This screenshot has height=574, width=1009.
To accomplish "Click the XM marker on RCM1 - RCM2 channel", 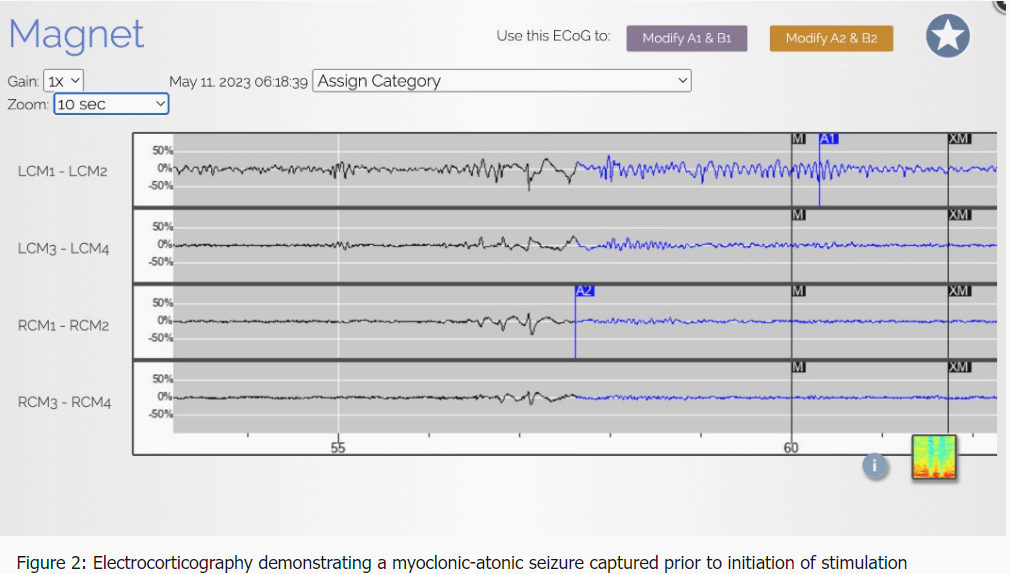I will point(959,291).
